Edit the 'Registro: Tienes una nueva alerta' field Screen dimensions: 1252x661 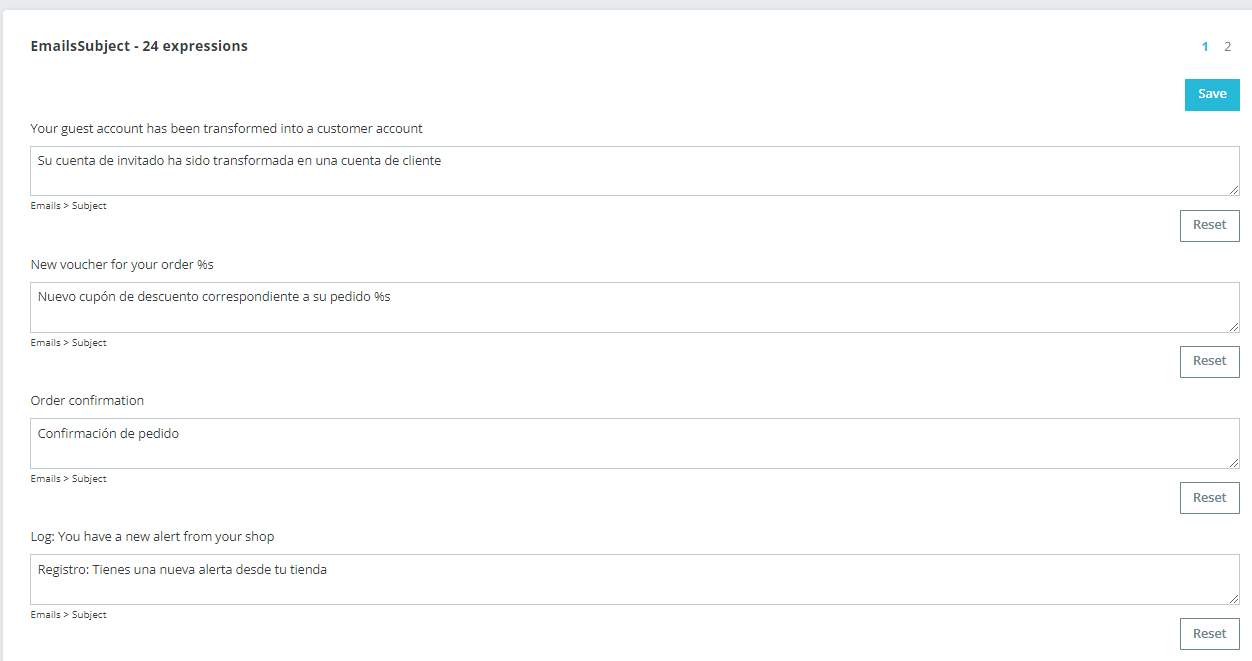point(634,579)
